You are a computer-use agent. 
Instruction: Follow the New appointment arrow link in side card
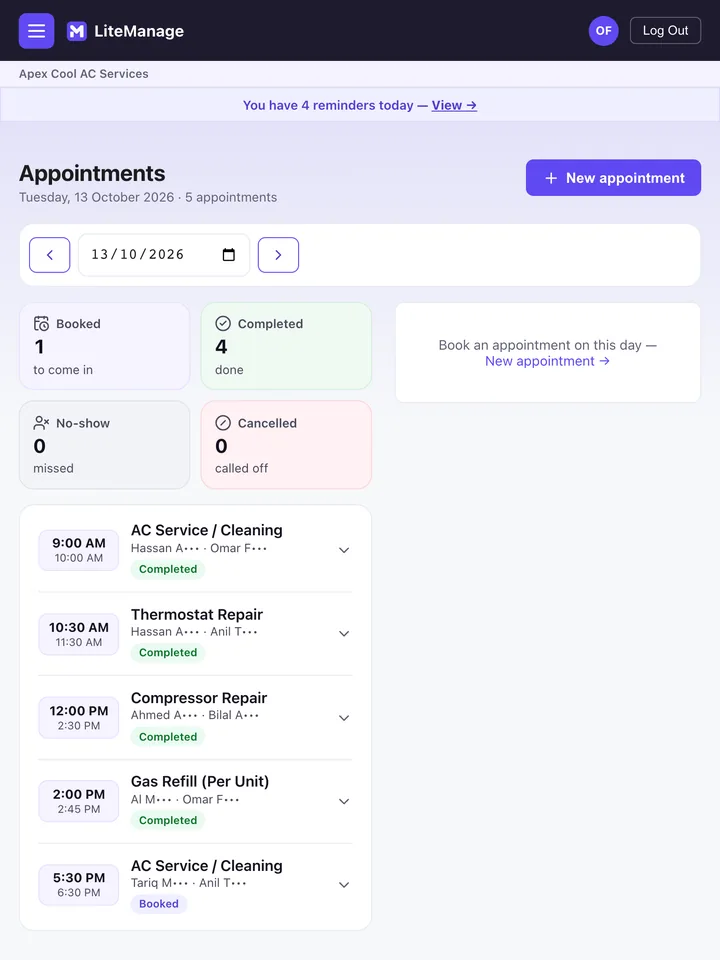tap(547, 361)
